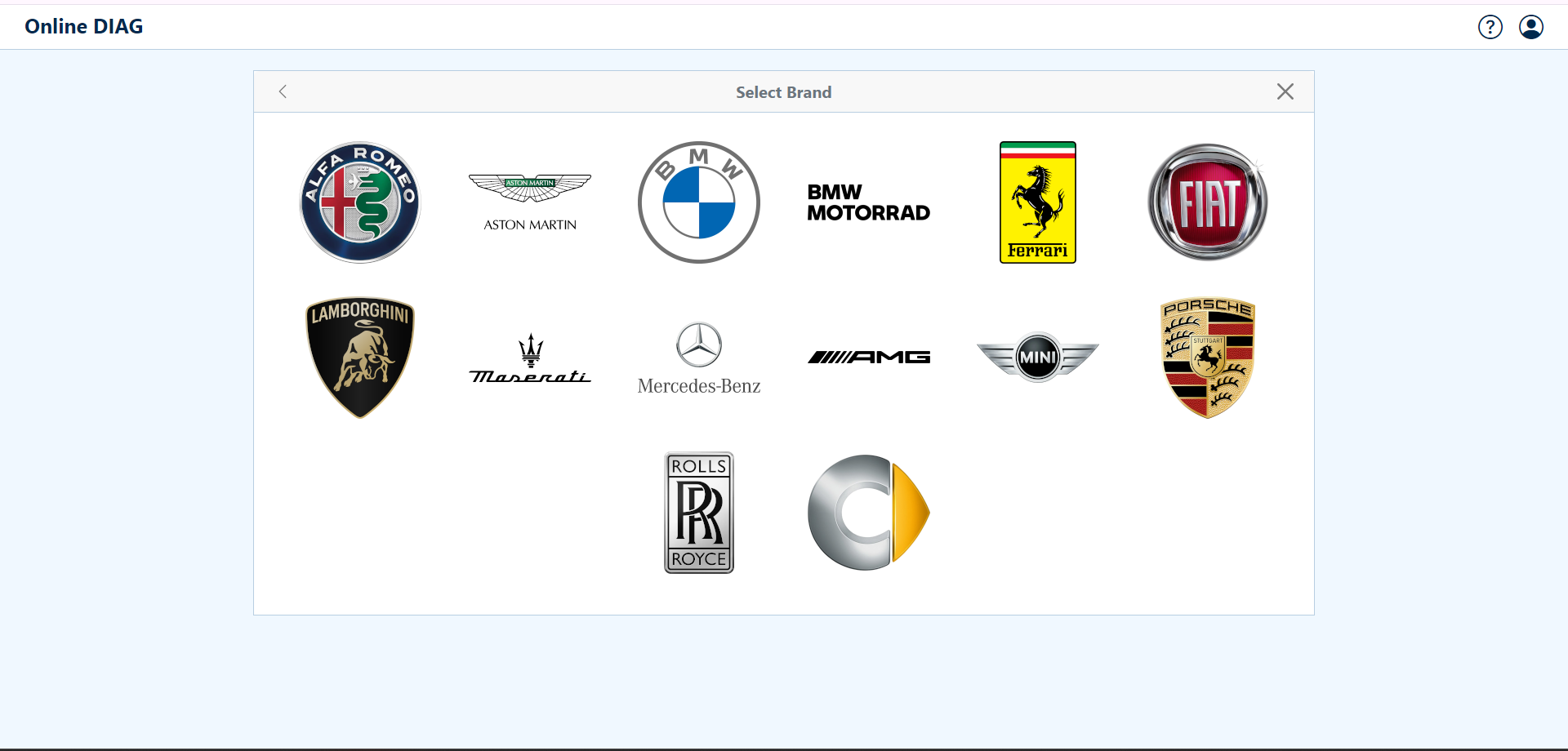Viewport: 1568px width, 751px height.
Task: Click the Online DIAG title link
Action: pyautogui.click(x=84, y=26)
